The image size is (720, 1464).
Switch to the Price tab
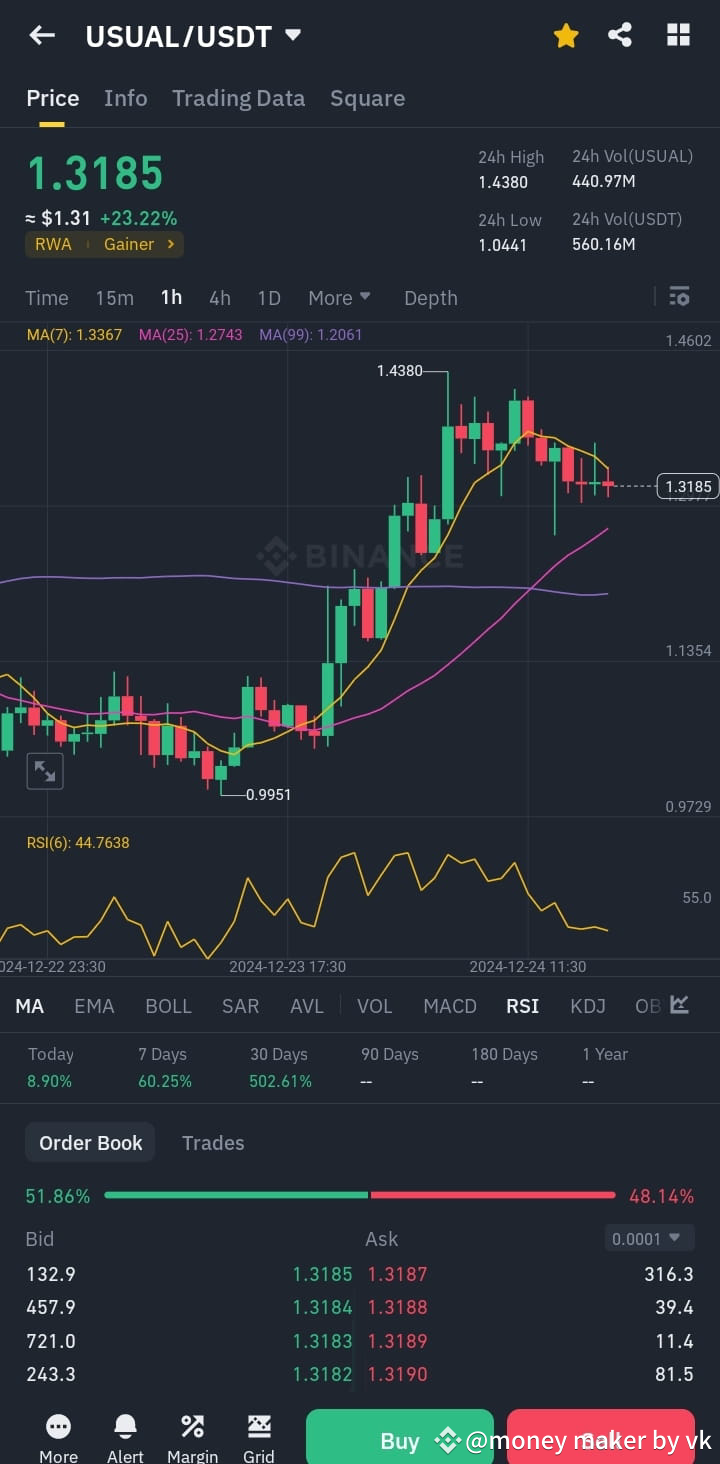52,98
